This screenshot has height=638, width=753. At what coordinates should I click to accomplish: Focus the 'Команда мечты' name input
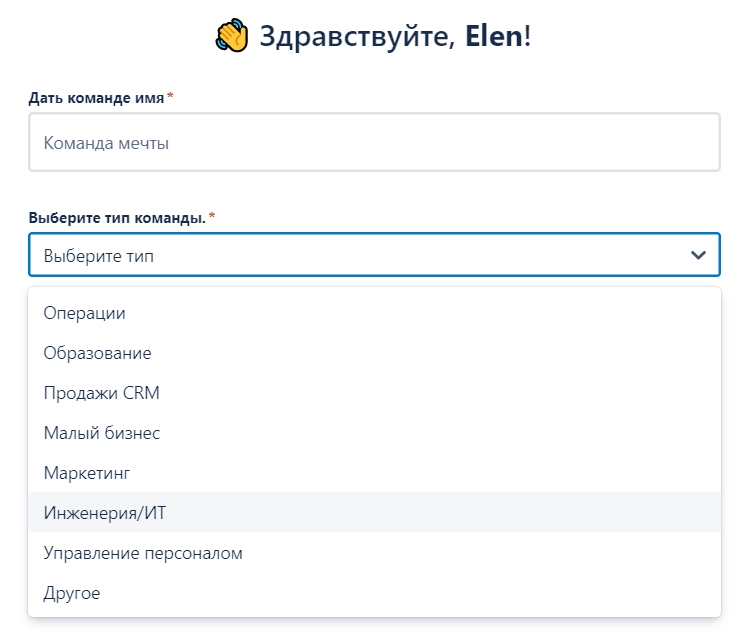[374, 143]
